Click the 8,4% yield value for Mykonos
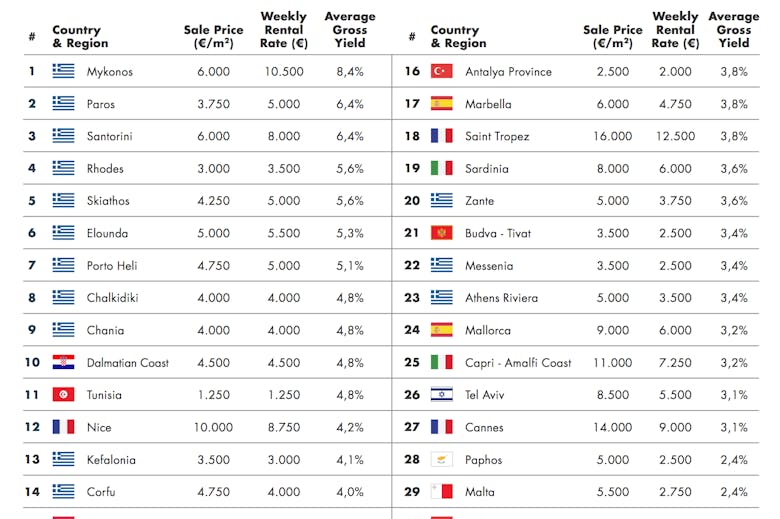Screen dimensions: 780x519 [x=350, y=71]
